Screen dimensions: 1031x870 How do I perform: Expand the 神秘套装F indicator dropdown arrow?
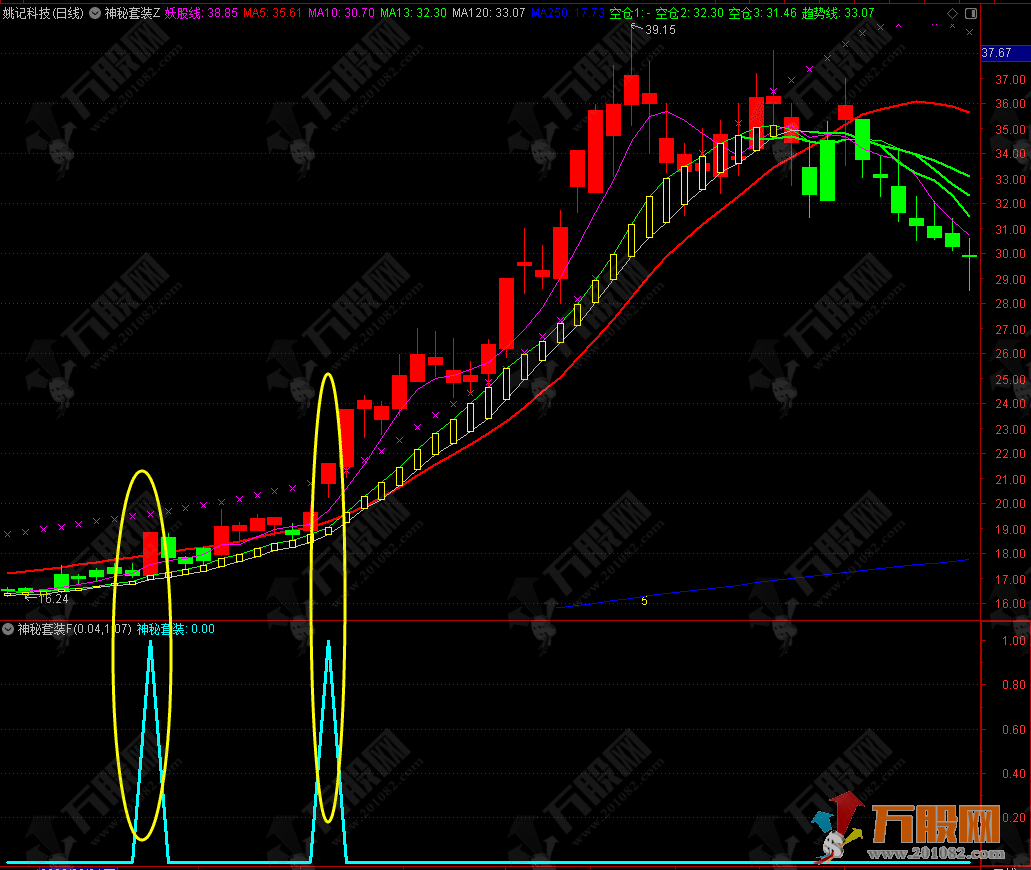tap(9, 629)
